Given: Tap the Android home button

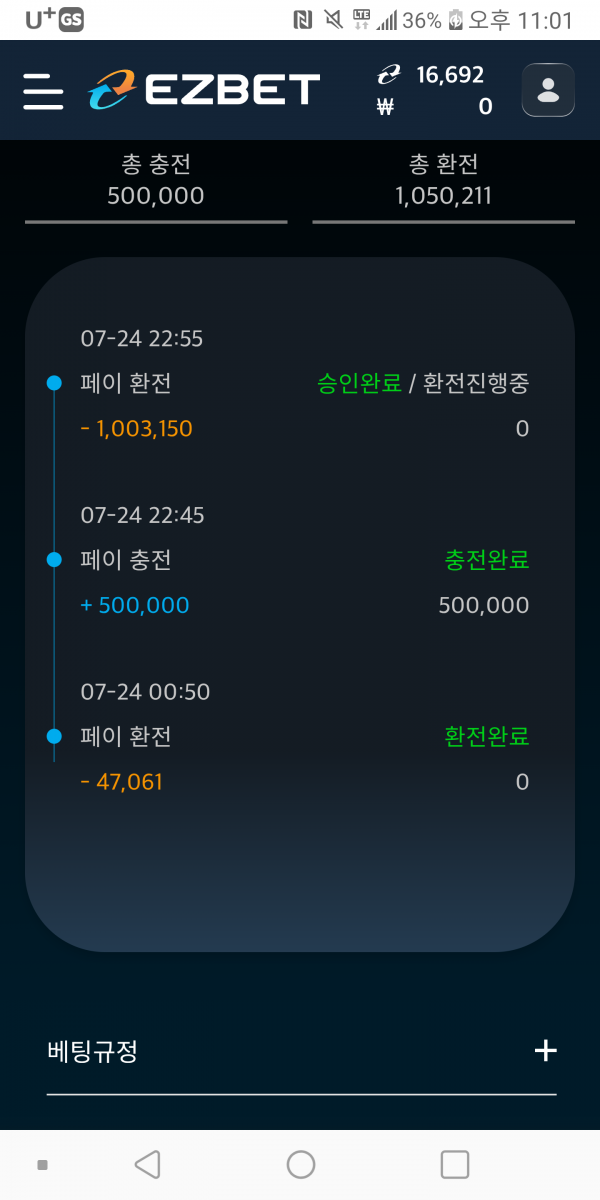Looking at the screenshot, I should [301, 1165].
